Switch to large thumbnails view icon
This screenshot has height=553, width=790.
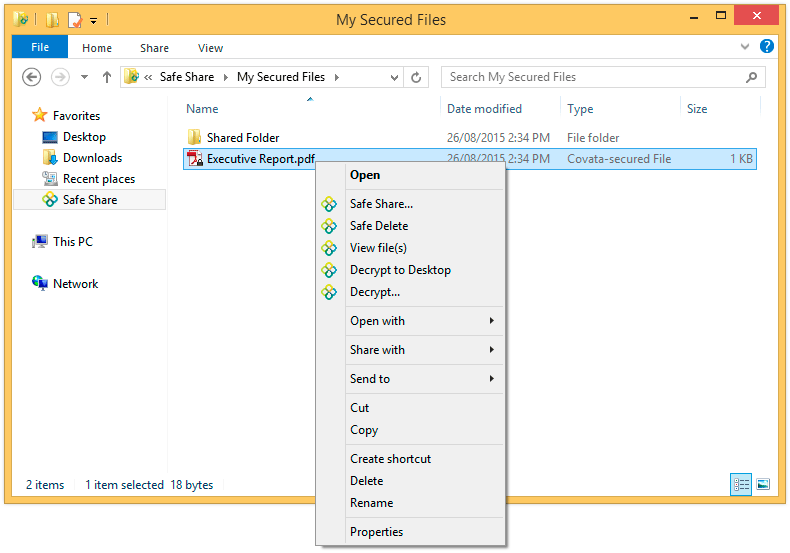(x=763, y=485)
